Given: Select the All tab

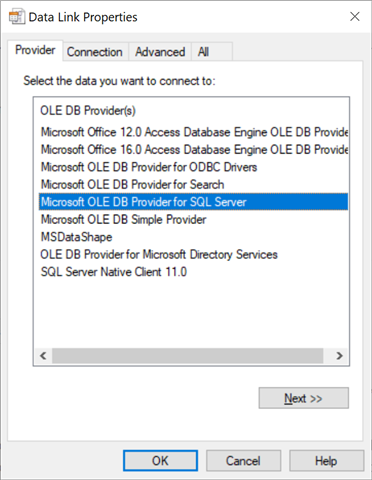Looking at the screenshot, I should (203, 52).
